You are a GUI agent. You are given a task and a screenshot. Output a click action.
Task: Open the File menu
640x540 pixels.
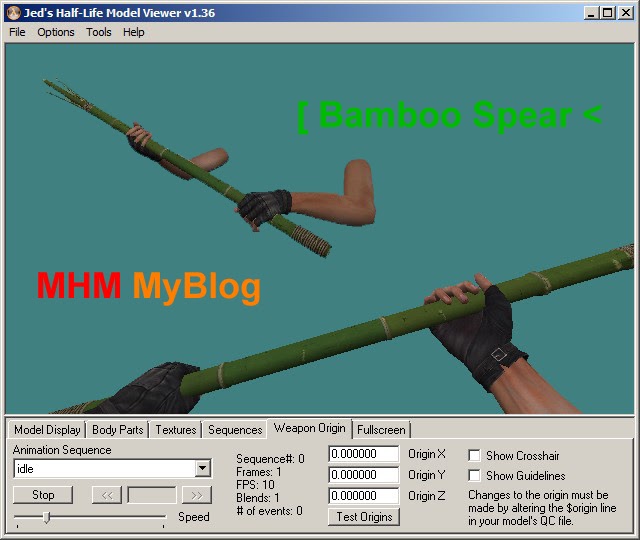pos(17,32)
